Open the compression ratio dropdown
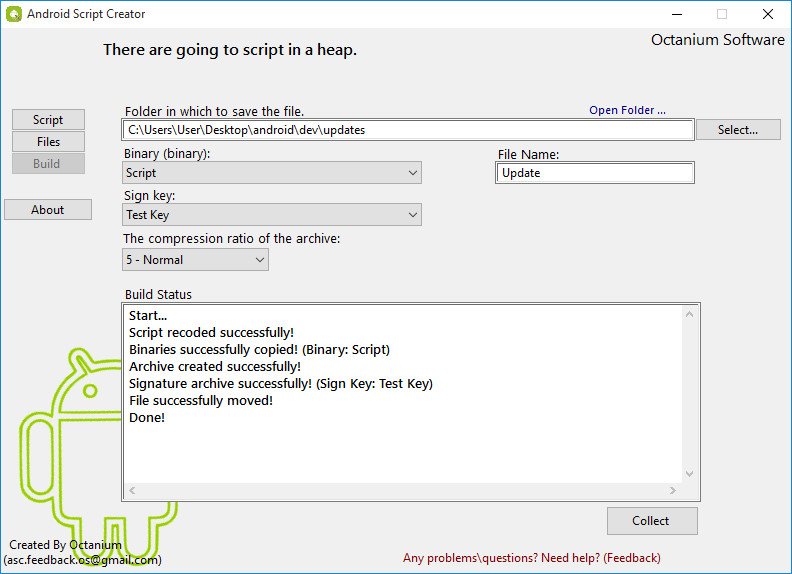 (x=195, y=260)
